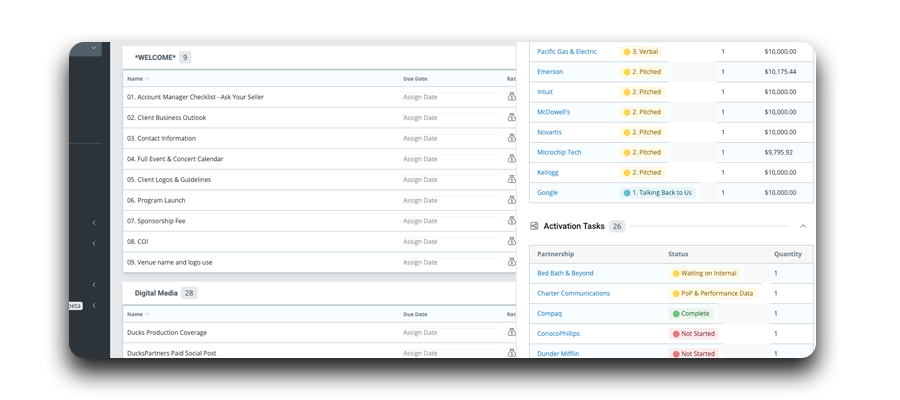The height and width of the screenshot is (400, 900).
Task: Open the Novartis partnership link
Action: (549, 132)
